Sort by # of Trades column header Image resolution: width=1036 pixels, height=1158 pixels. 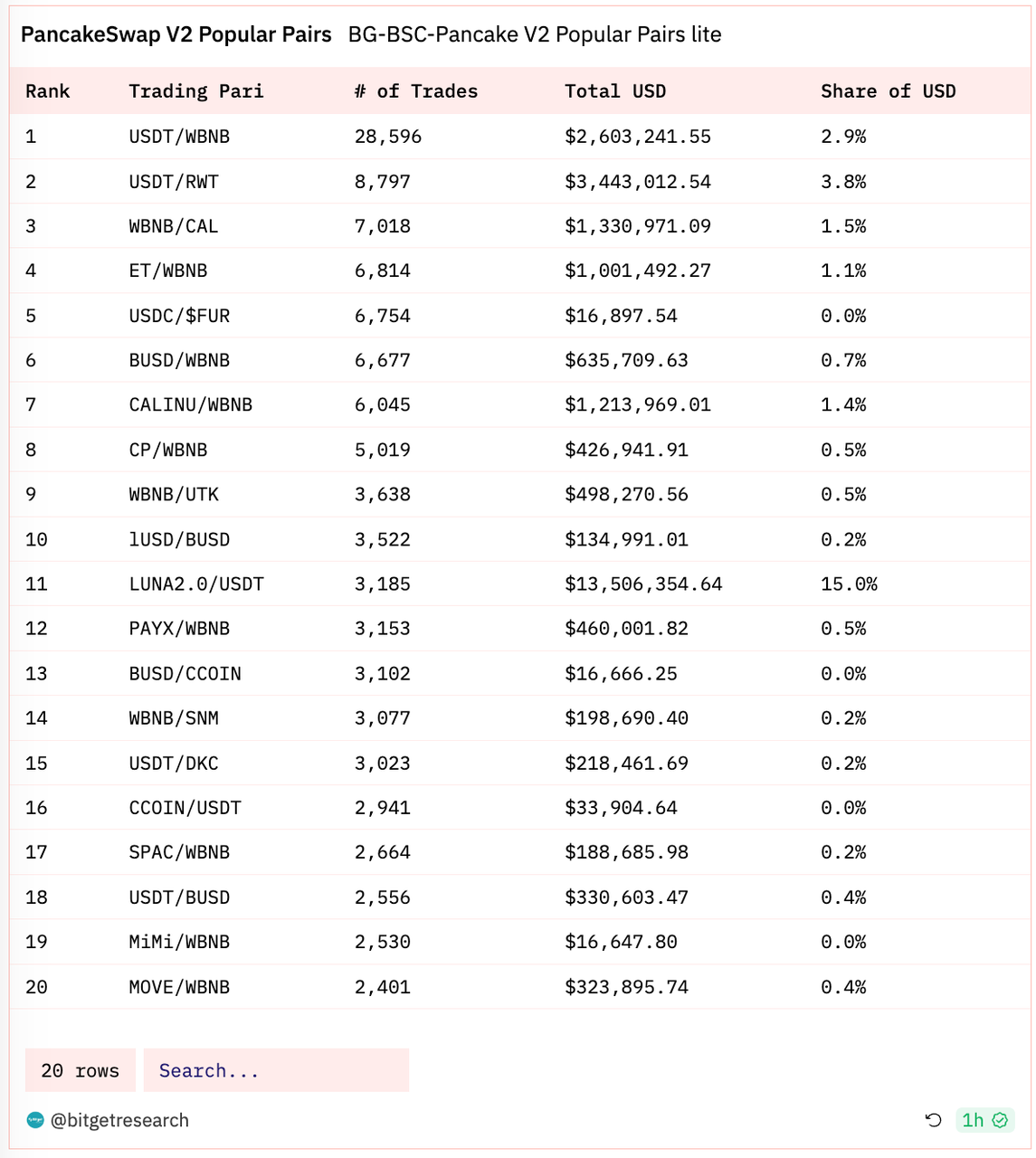[416, 91]
